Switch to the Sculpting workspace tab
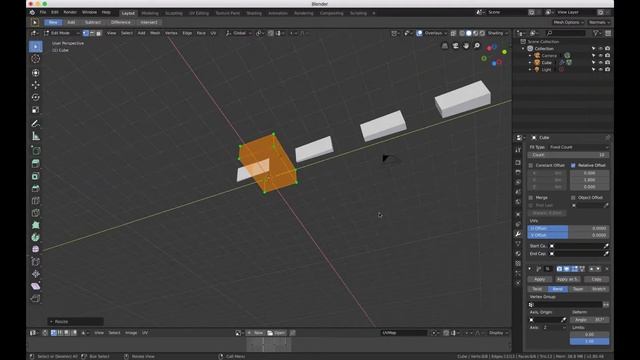This screenshot has width=640, height=360. coord(173,13)
